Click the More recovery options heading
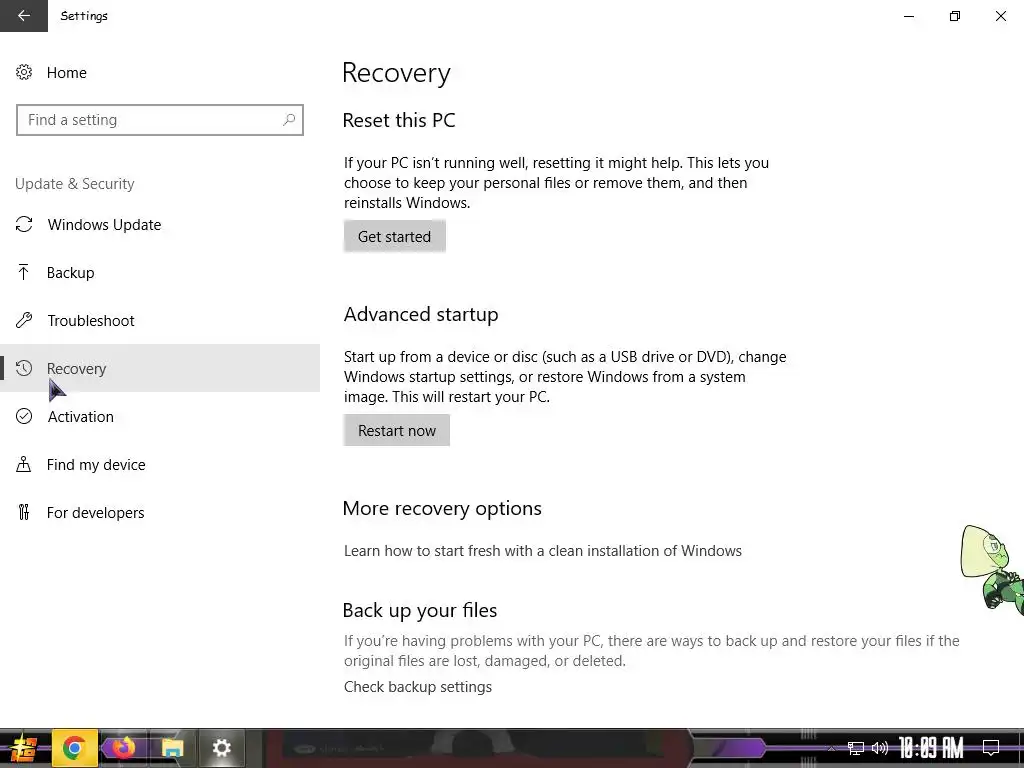Image resolution: width=1024 pixels, height=768 pixels. coord(442,508)
